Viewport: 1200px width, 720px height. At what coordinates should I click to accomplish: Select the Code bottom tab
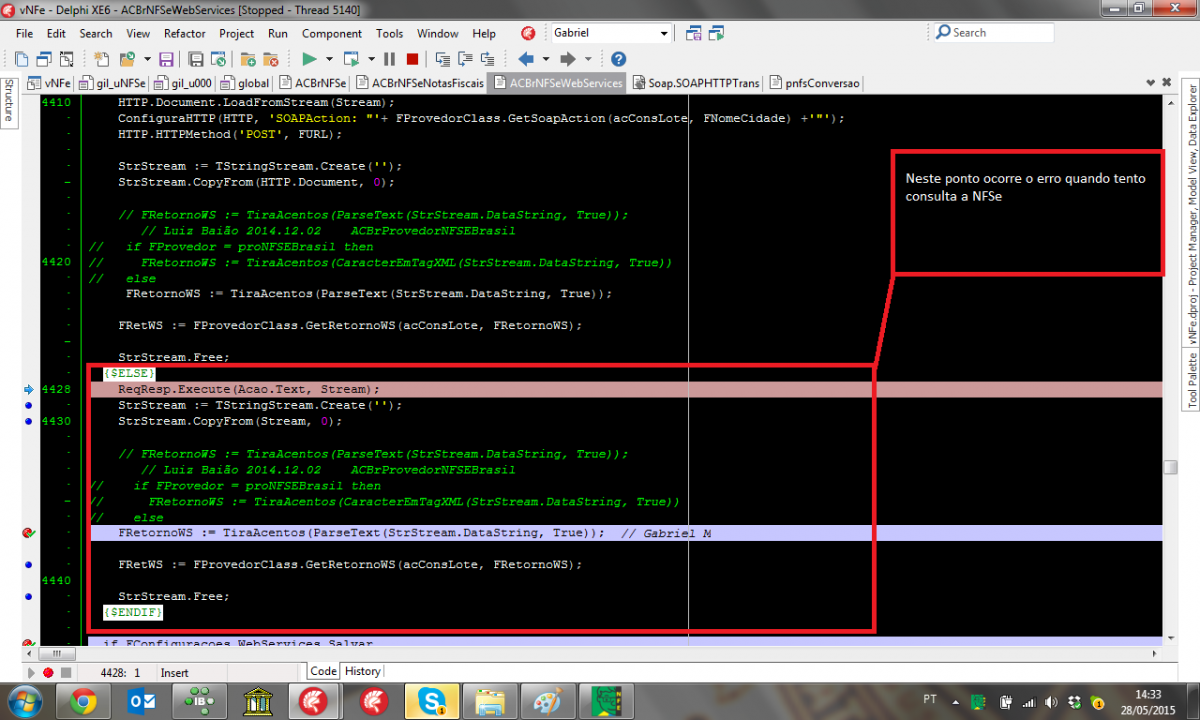[323, 671]
